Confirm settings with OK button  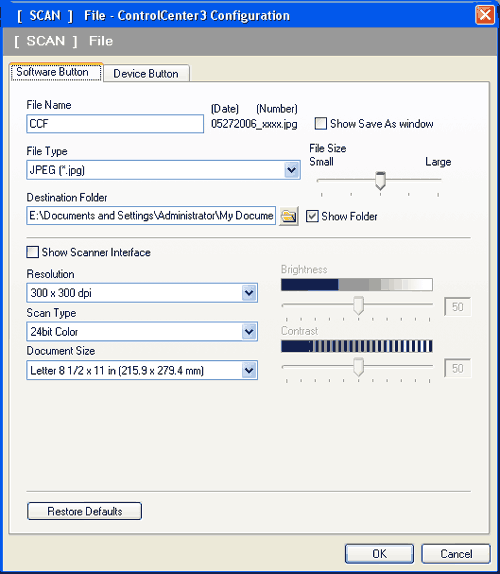tap(380, 554)
